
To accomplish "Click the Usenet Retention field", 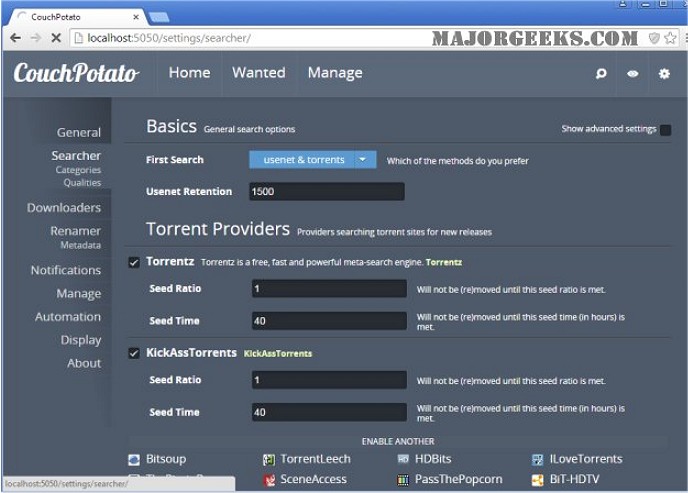I will click(327, 192).
